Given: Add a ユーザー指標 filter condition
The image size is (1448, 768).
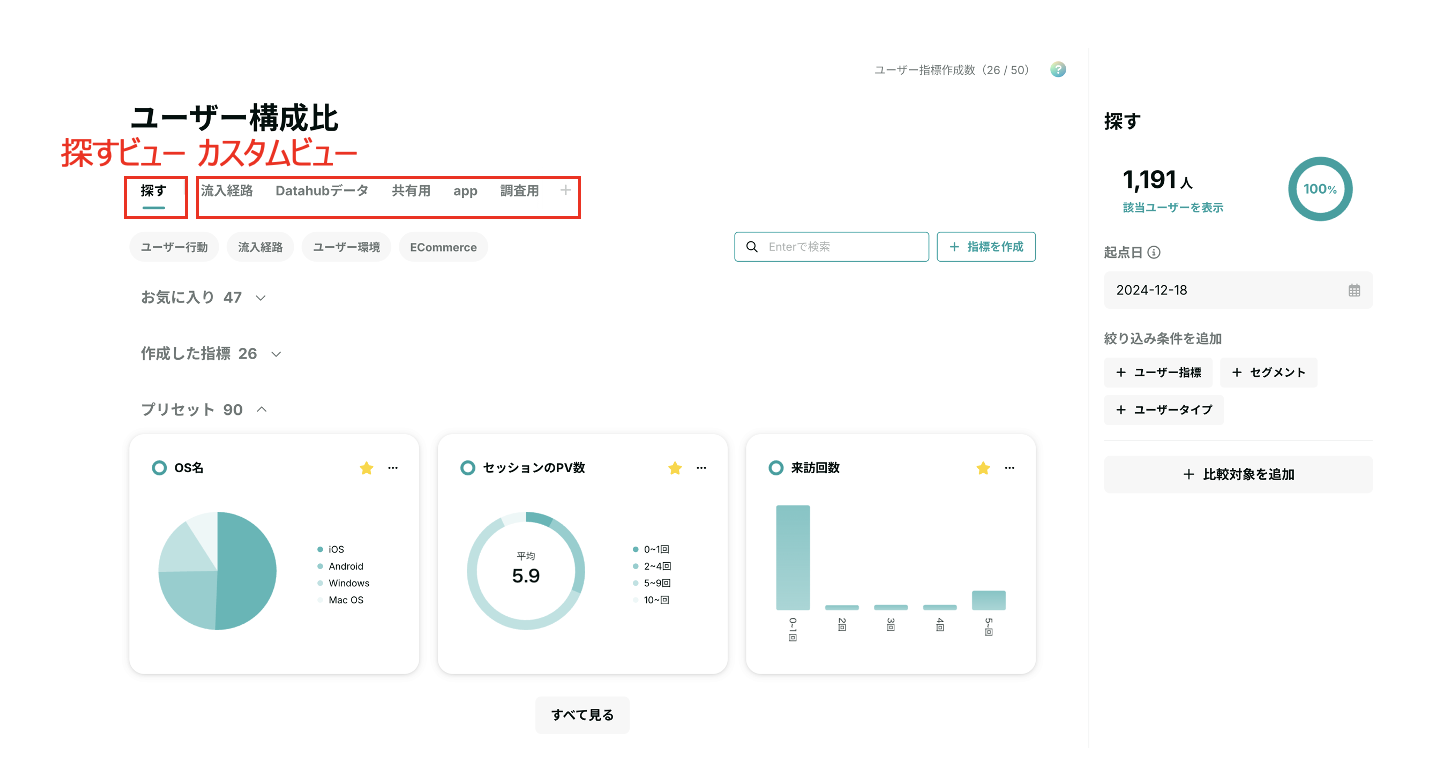Looking at the screenshot, I should pyautogui.click(x=1158, y=373).
